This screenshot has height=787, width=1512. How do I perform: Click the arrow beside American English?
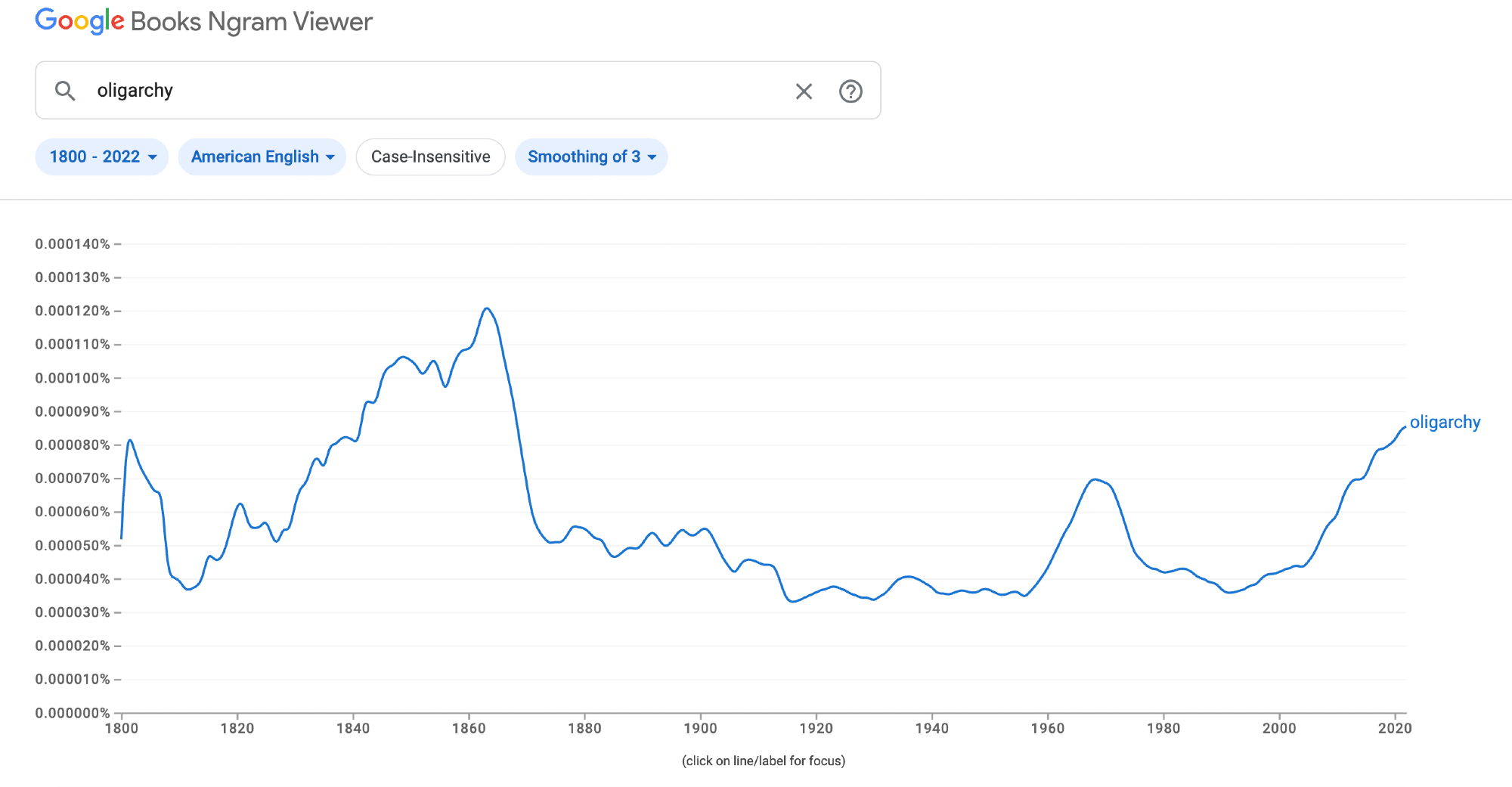click(x=330, y=157)
